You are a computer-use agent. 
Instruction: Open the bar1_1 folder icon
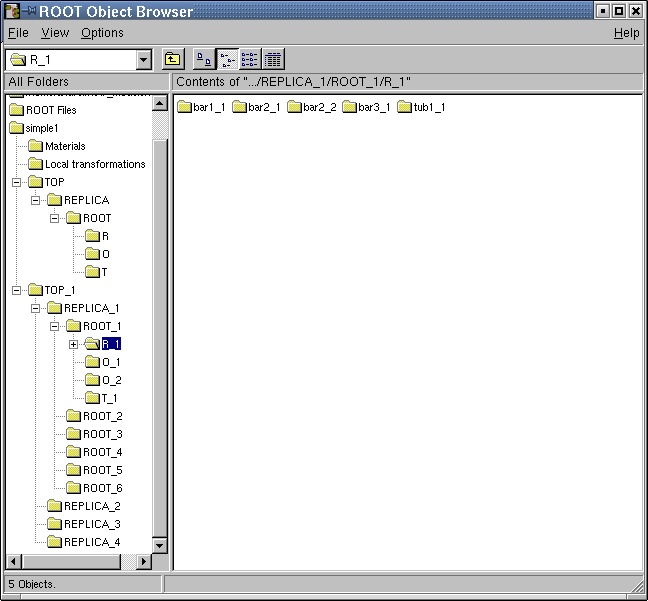coord(185,107)
